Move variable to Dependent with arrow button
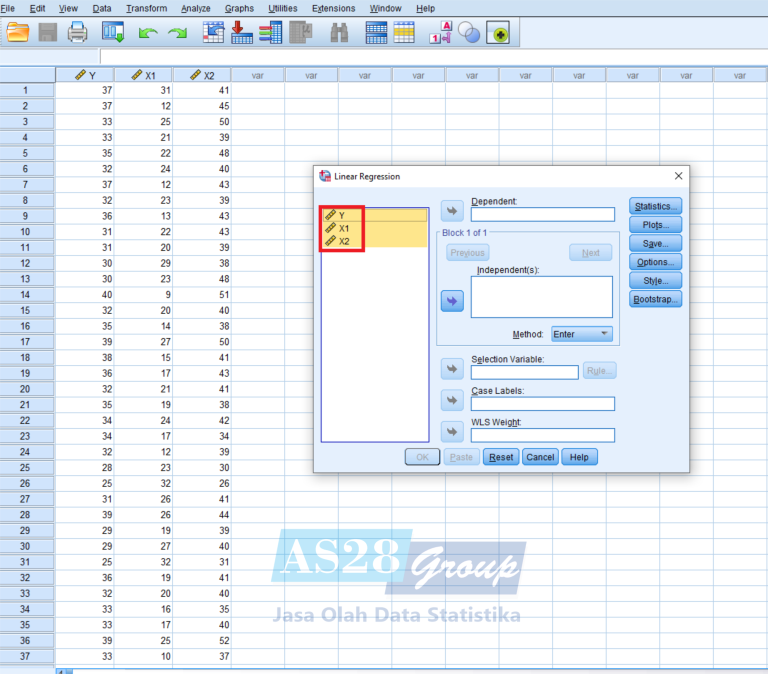The image size is (768, 674). (x=452, y=211)
